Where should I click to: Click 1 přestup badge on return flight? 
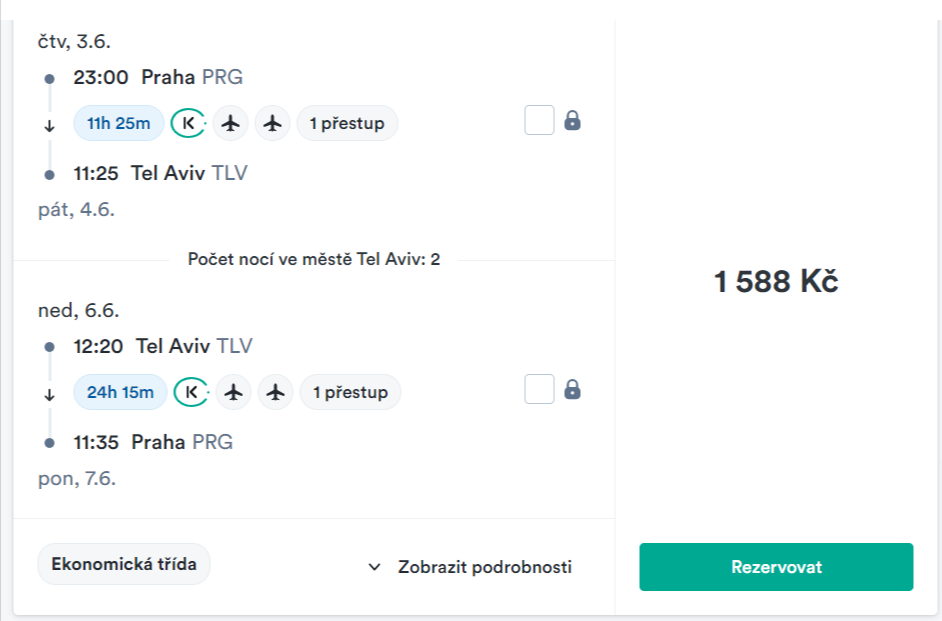[350, 392]
